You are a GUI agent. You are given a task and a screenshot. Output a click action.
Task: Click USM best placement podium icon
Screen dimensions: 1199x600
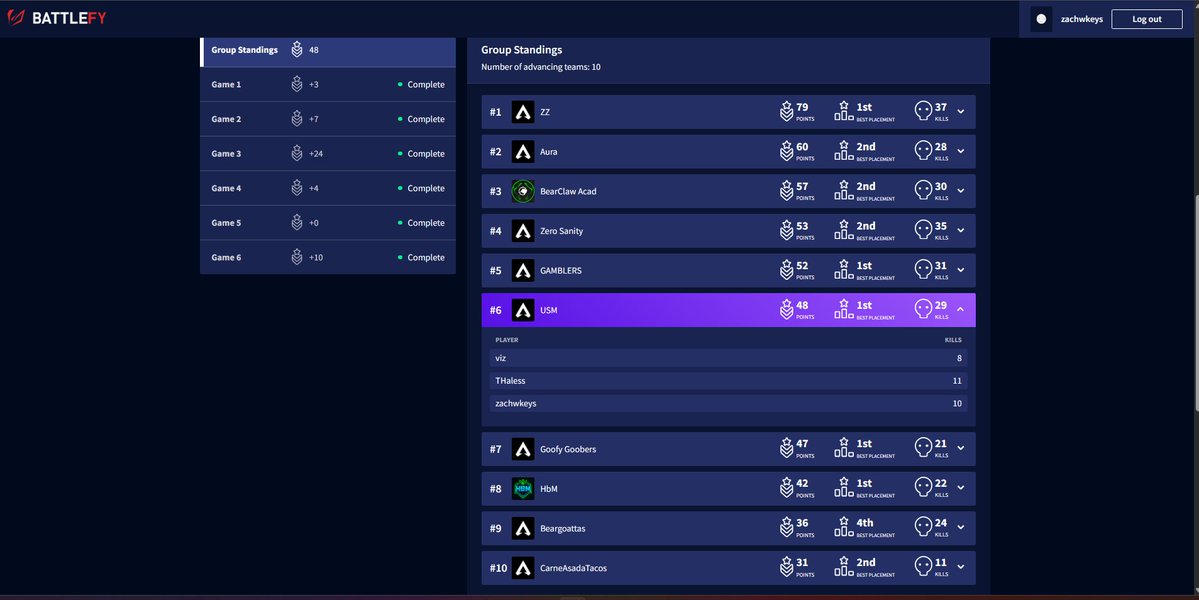(843, 309)
